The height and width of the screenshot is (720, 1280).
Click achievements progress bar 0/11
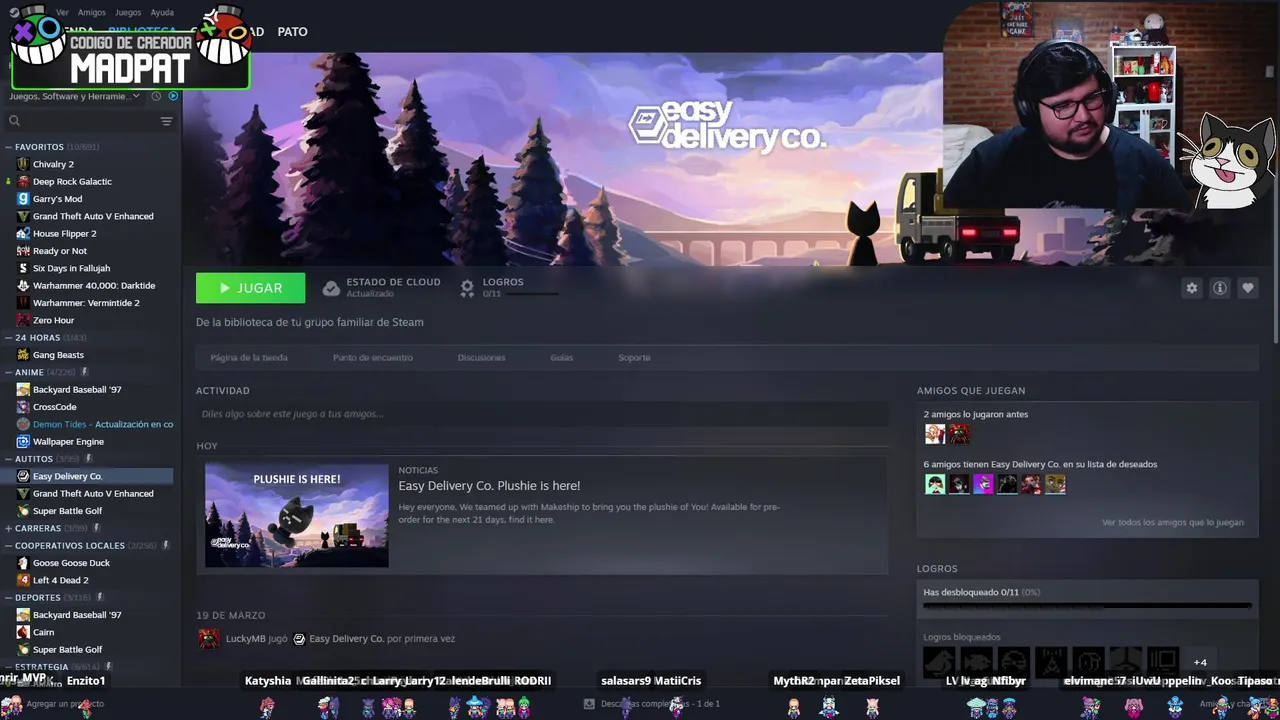(x=1087, y=605)
